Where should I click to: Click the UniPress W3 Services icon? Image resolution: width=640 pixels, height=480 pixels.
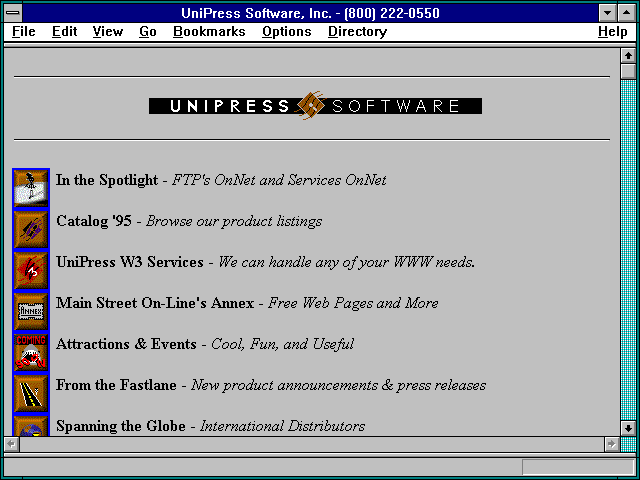click(x=31, y=270)
